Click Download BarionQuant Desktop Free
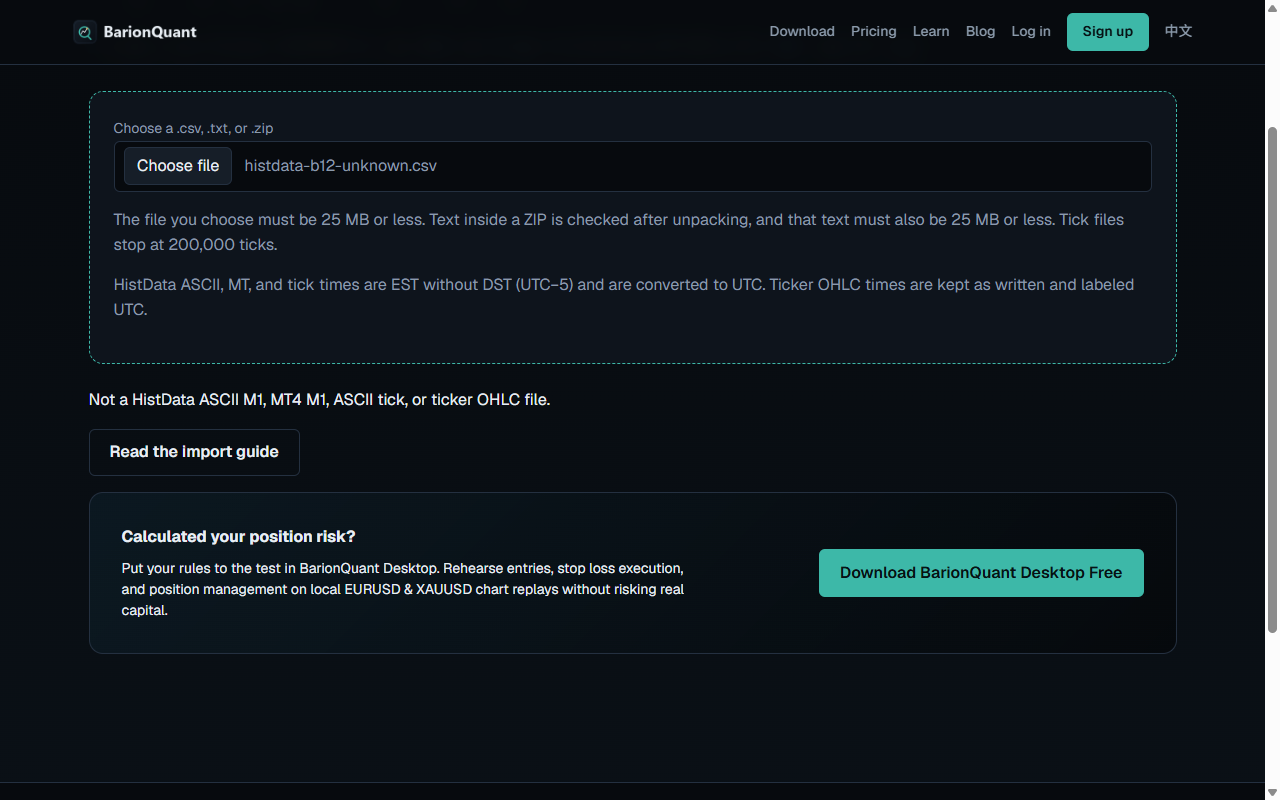 pos(981,573)
